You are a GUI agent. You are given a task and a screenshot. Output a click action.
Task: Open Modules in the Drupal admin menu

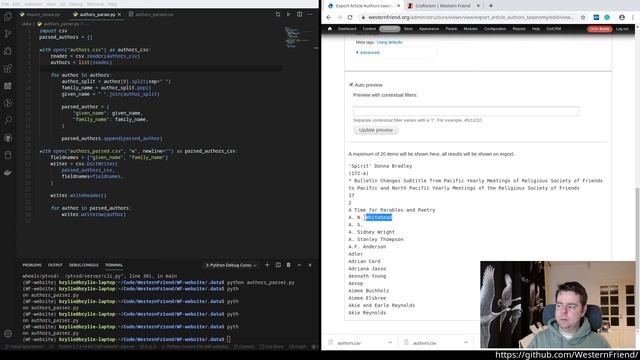click(471, 29)
